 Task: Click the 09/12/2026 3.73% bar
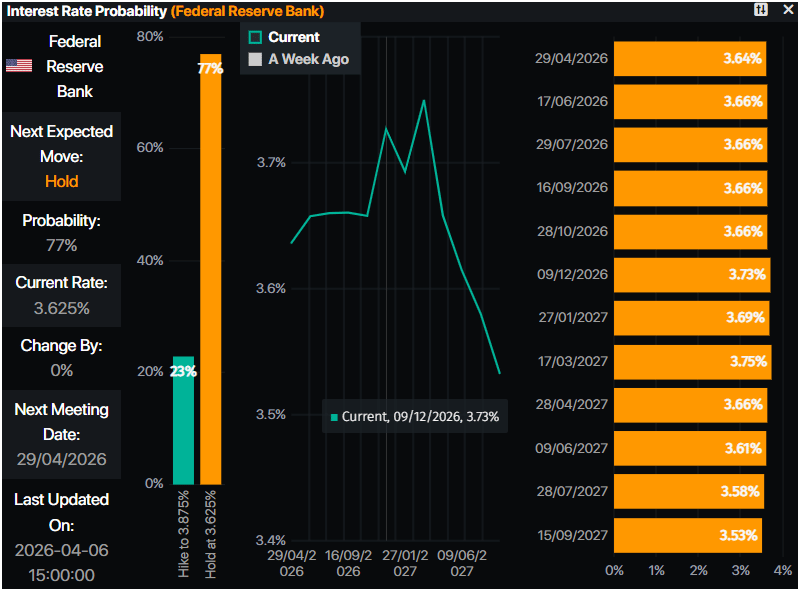point(691,275)
